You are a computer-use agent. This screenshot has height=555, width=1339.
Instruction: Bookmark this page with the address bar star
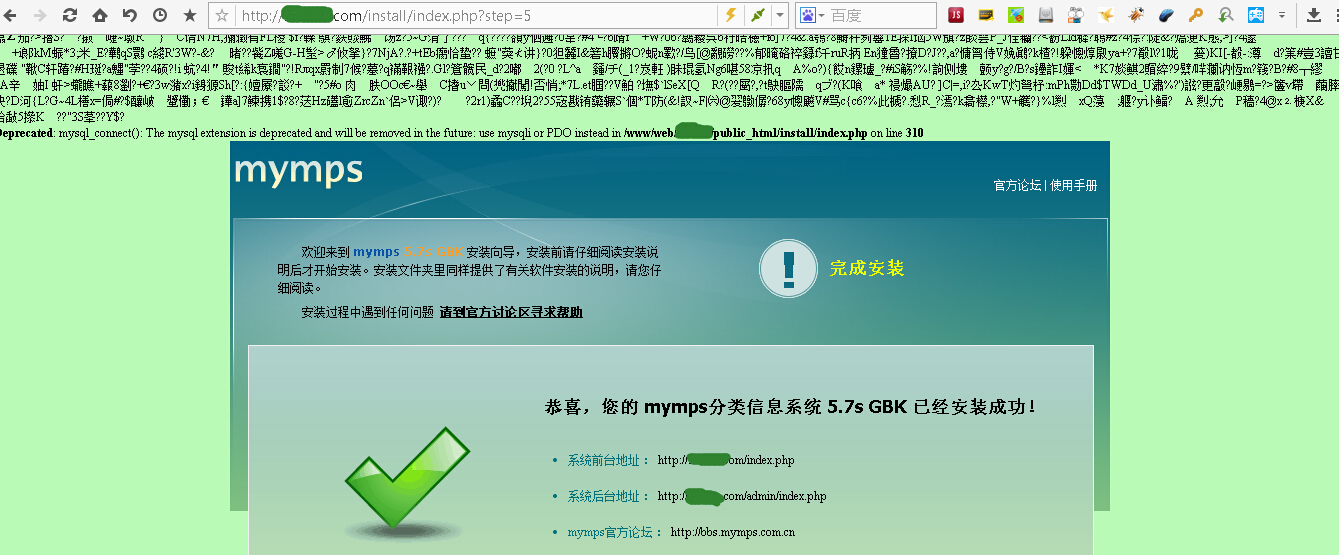(222, 16)
